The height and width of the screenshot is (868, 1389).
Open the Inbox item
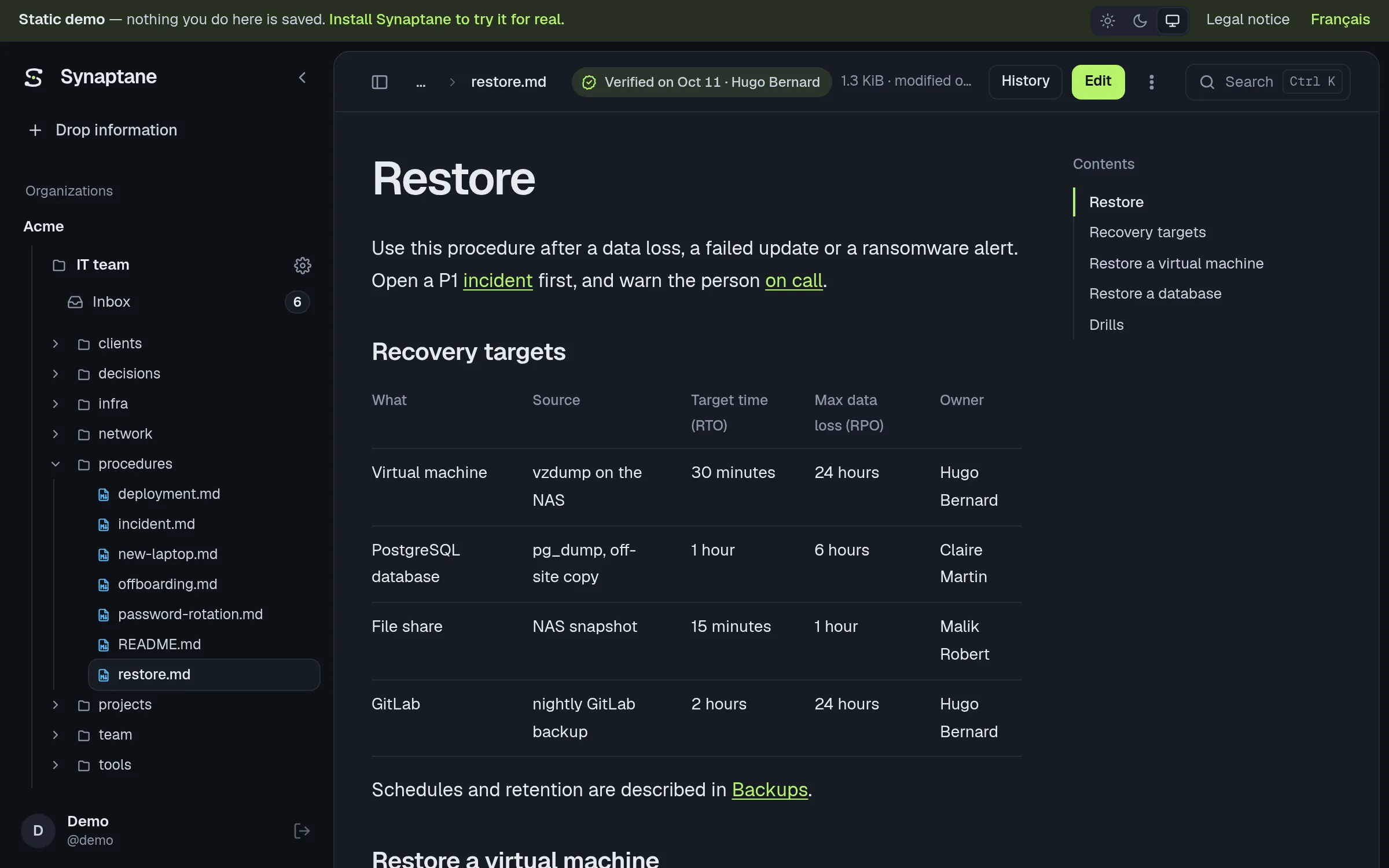(188, 302)
